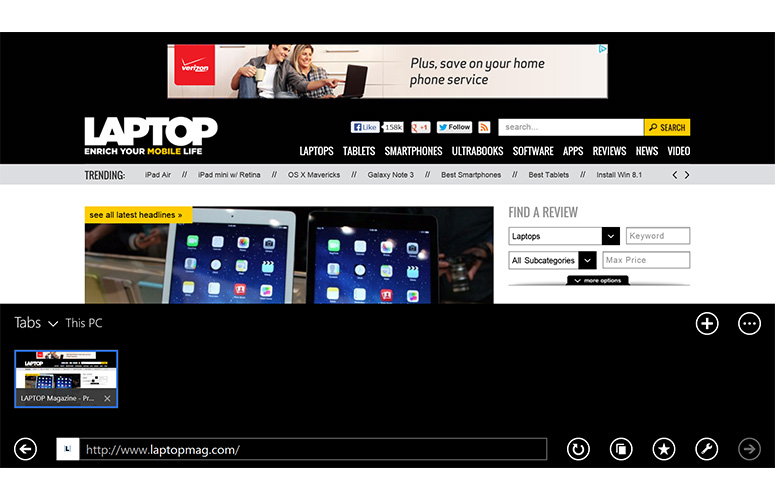Open the Install Win 8.1 trending link
Screen dimensions: 775x500
[x=619, y=175]
